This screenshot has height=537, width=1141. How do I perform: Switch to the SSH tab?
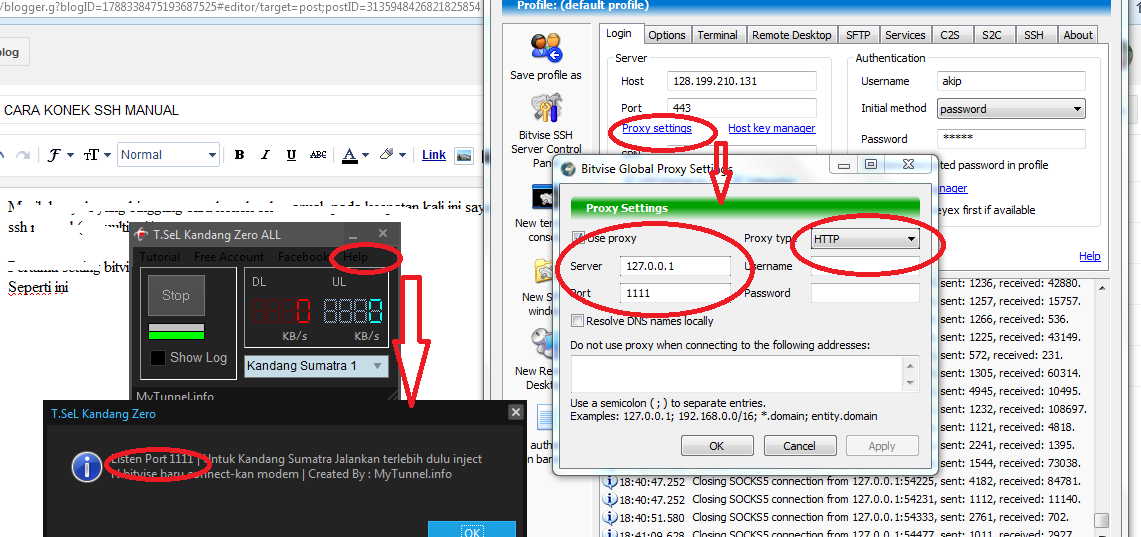(x=1034, y=35)
